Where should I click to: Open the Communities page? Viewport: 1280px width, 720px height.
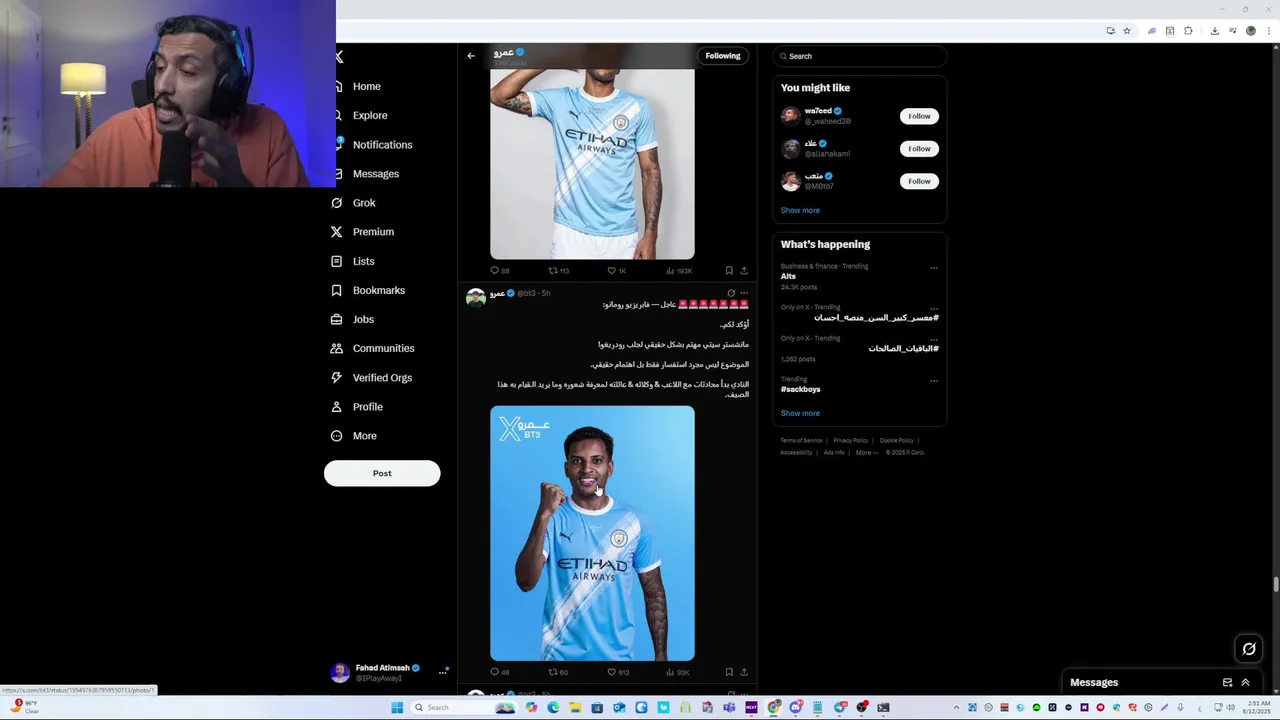tap(373, 348)
